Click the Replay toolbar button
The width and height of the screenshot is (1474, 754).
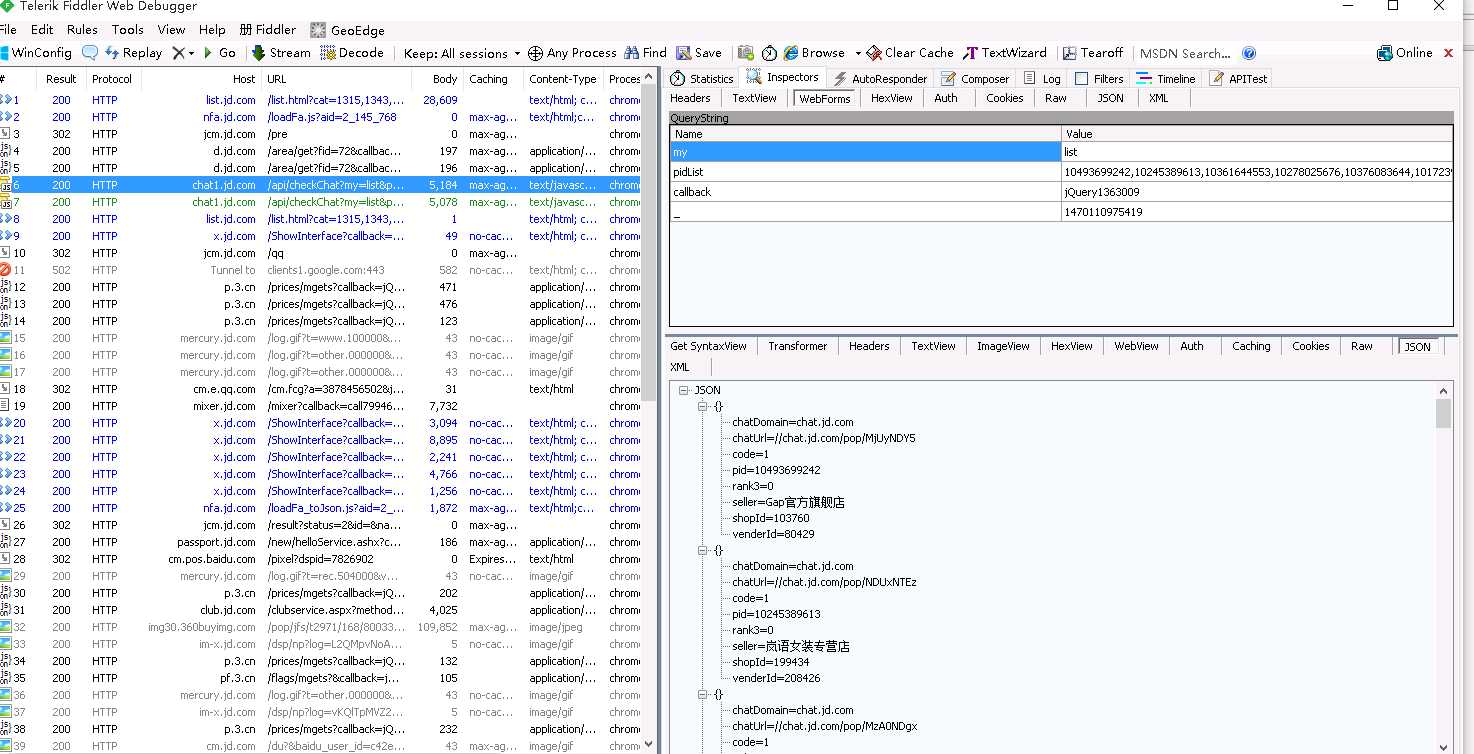coord(133,53)
